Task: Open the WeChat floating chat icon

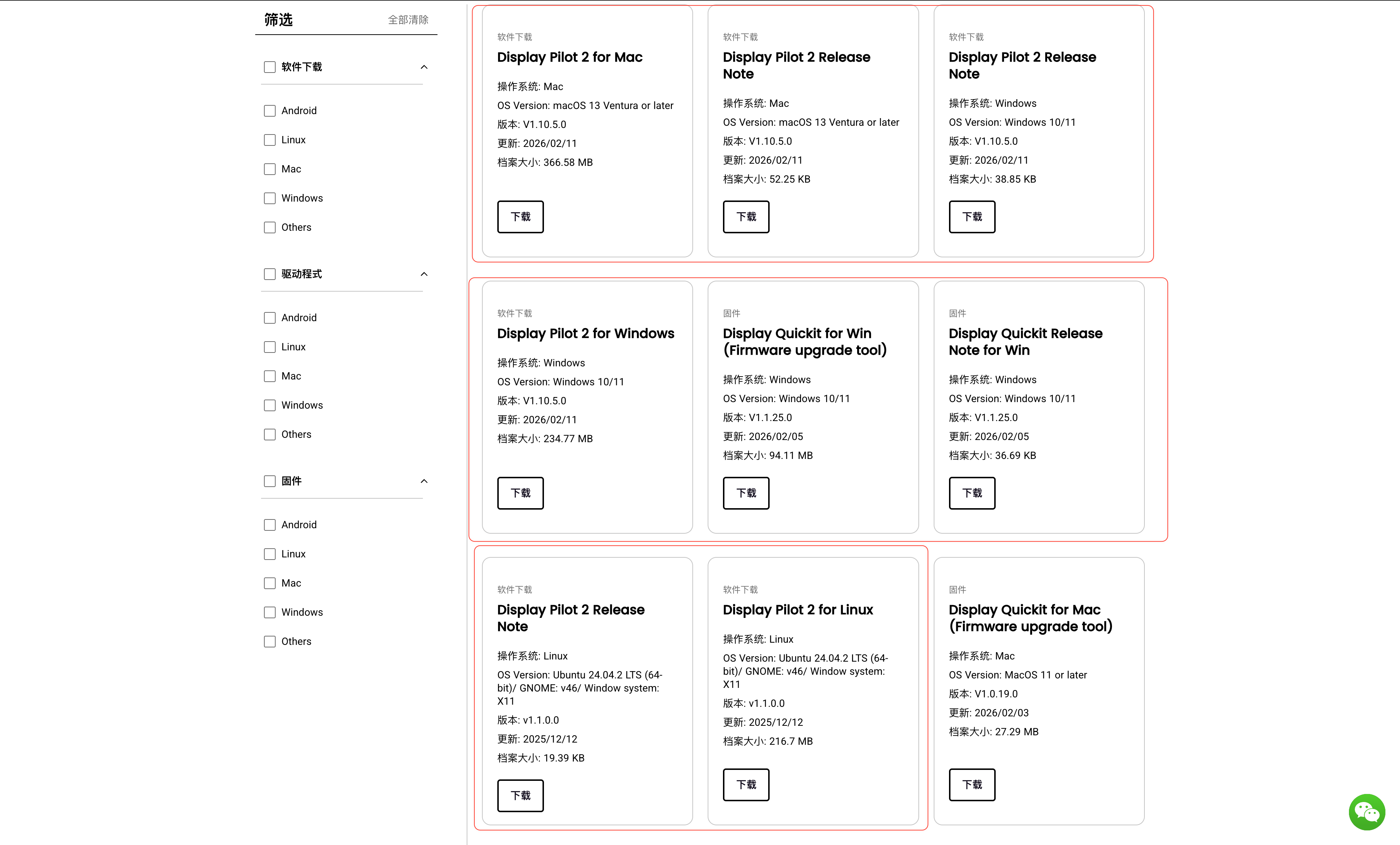Action: (x=1366, y=811)
